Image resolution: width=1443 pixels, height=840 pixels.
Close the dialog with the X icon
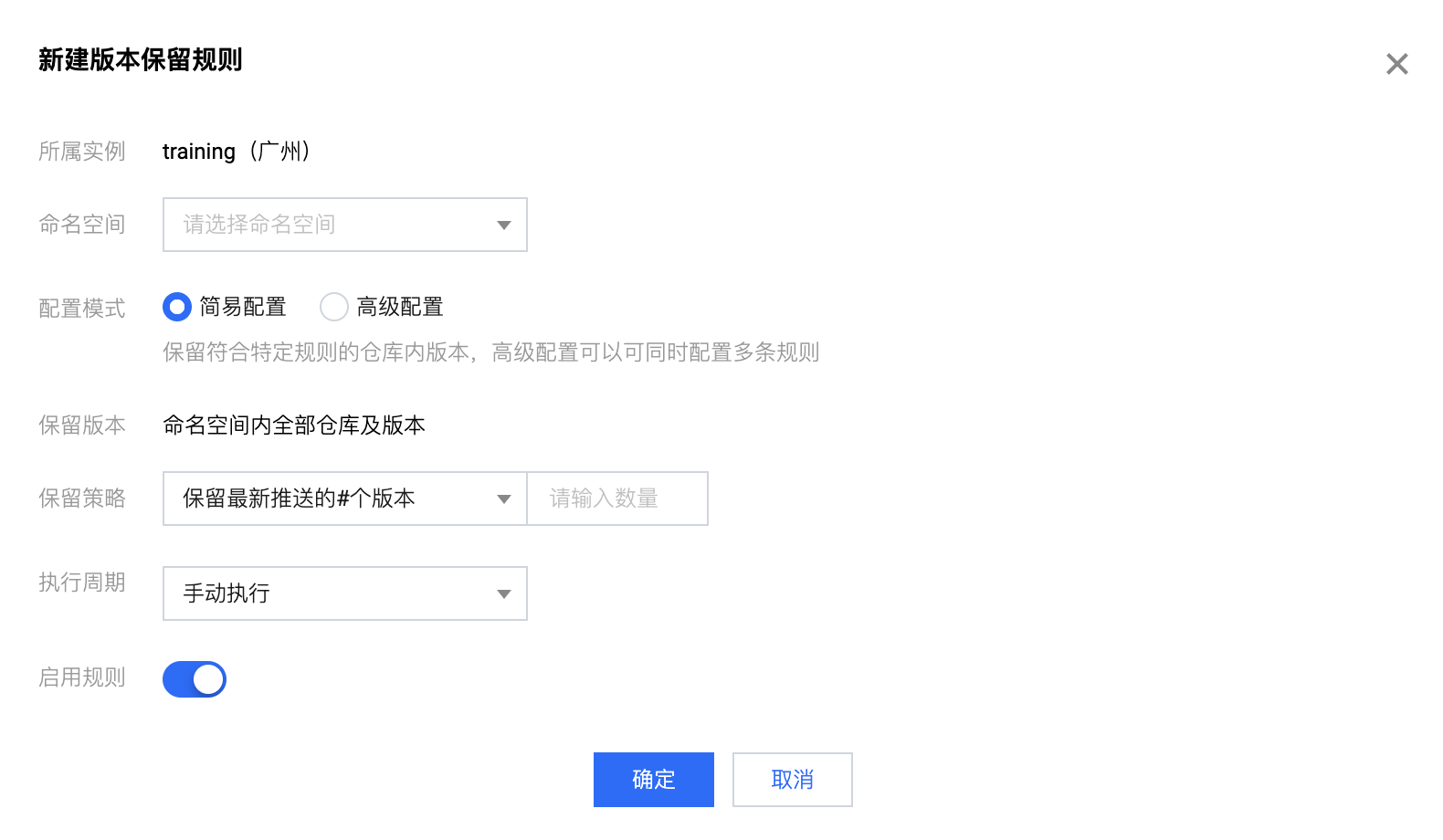pyautogui.click(x=1396, y=64)
